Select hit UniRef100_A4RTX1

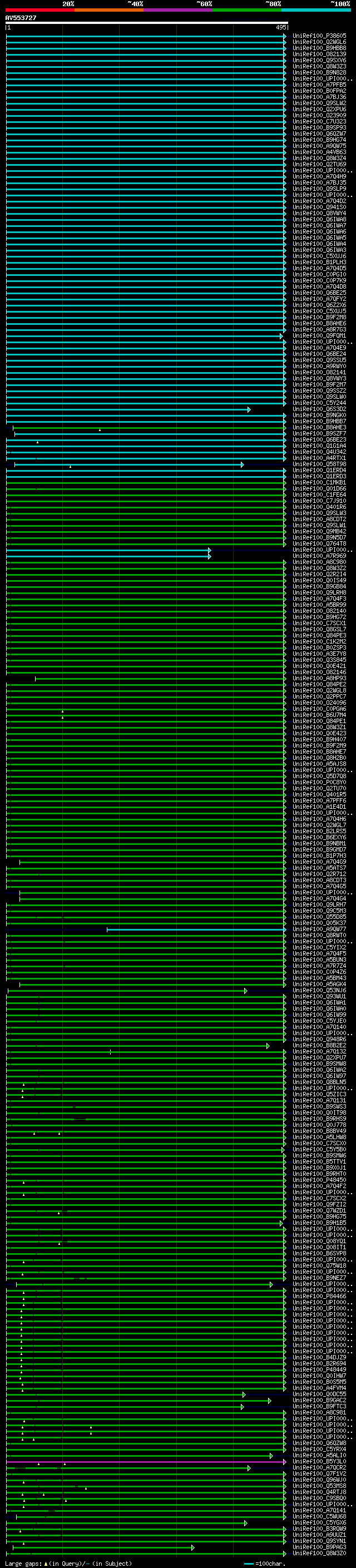pyautogui.click(x=319, y=458)
